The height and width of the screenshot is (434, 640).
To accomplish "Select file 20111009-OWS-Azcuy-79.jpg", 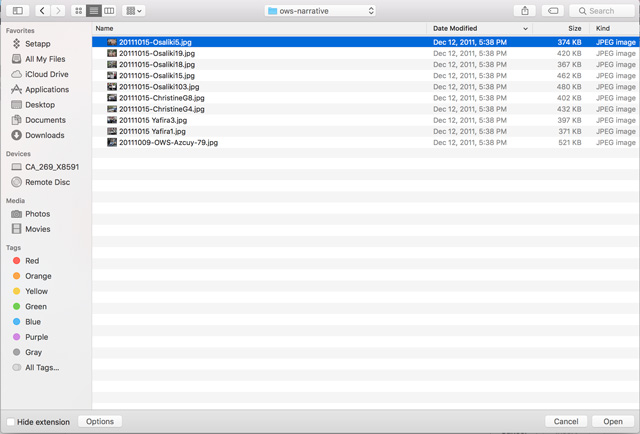I will pyautogui.click(x=168, y=142).
